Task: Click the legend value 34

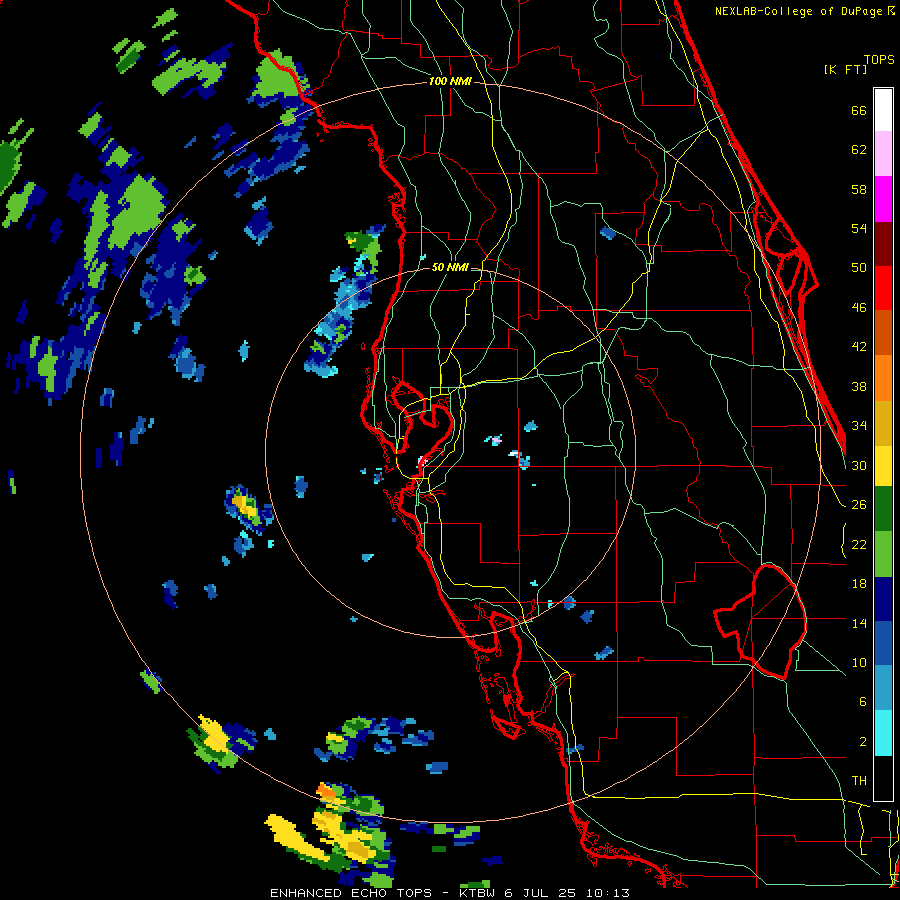Action: point(859,426)
